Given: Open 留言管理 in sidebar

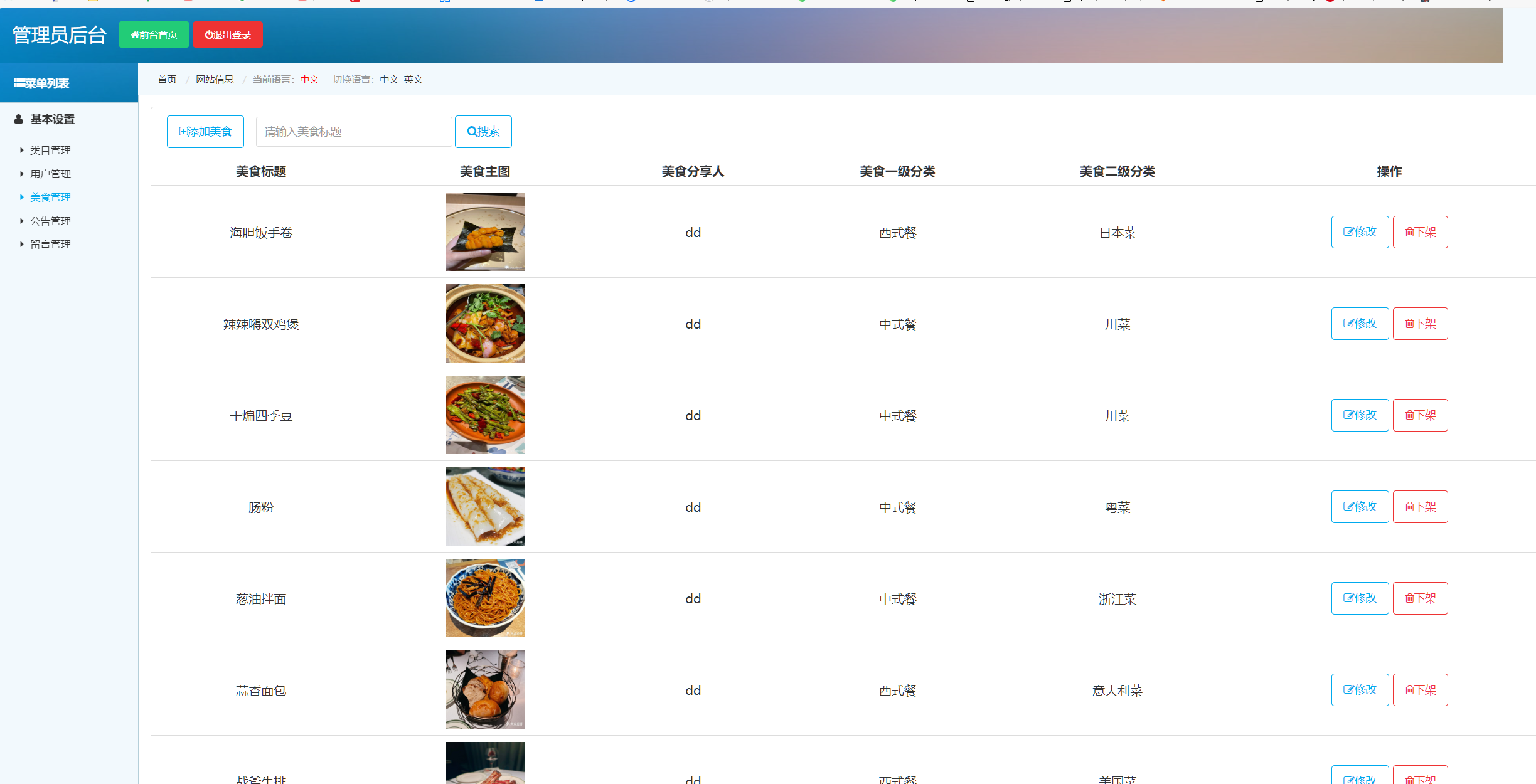Looking at the screenshot, I should (x=50, y=244).
